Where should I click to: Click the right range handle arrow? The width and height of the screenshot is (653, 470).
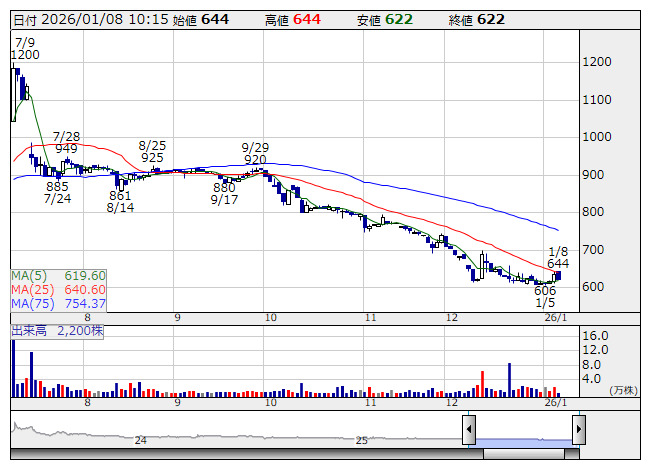click(578, 430)
